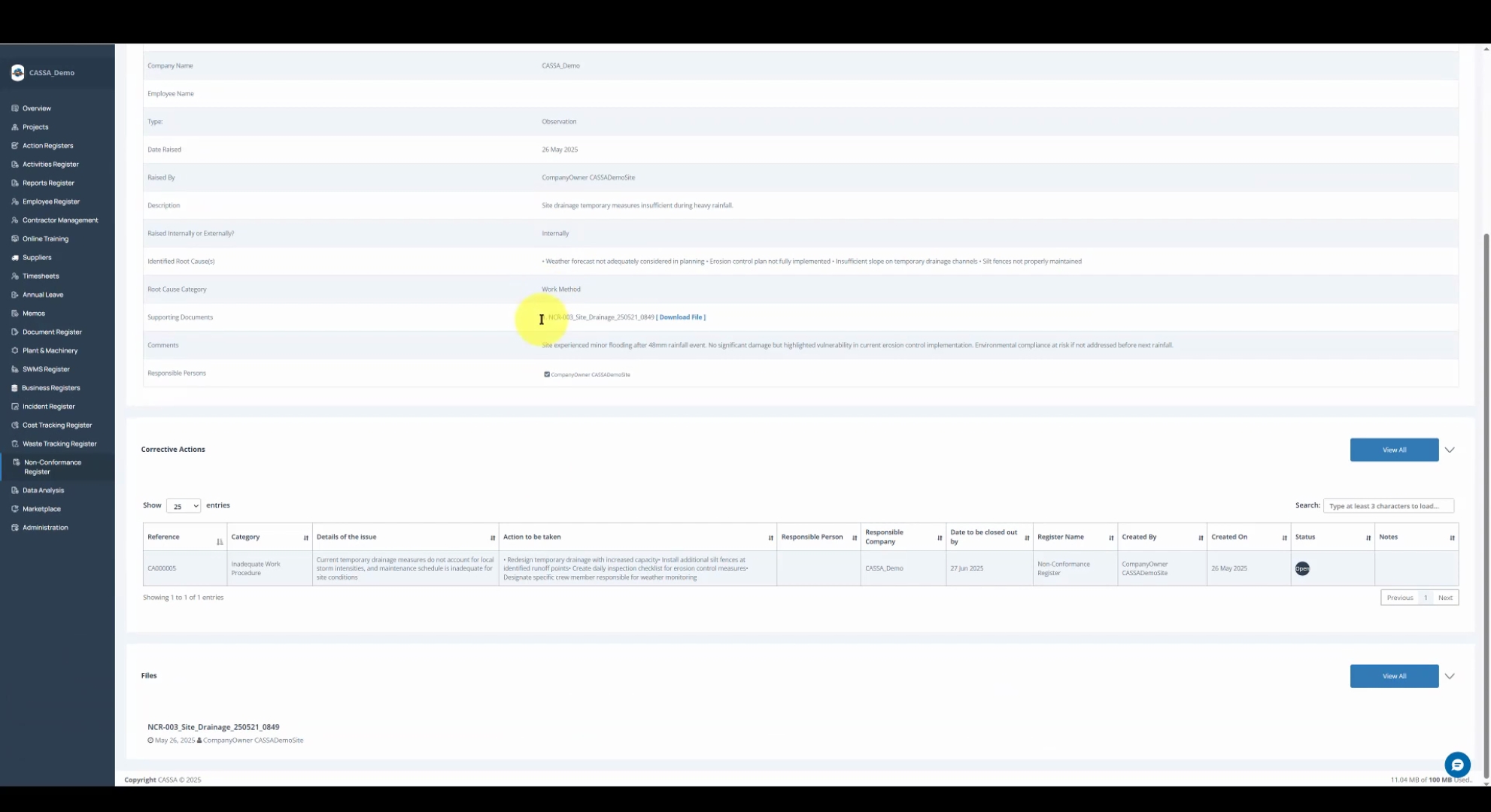Collapse the Files section chevron
The width and height of the screenshot is (1491, 812).
[x=1450, y=676]
